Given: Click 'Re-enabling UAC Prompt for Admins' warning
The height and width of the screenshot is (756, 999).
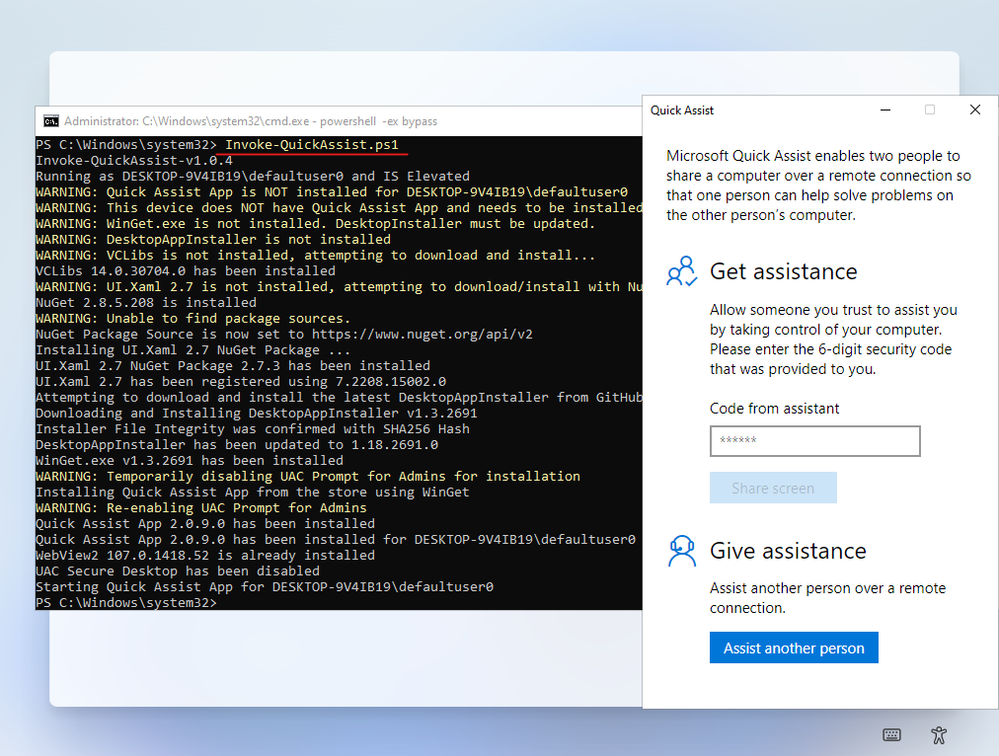Looking at the screenshot, I should coord(201,508).
